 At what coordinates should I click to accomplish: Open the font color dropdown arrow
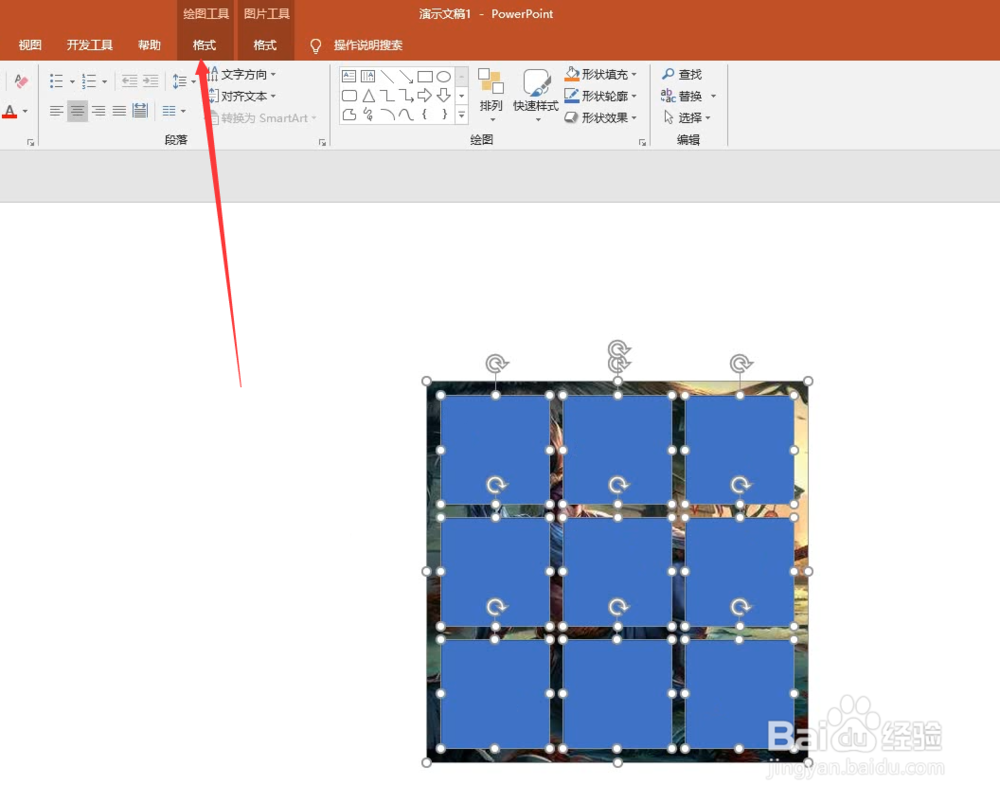26,112
